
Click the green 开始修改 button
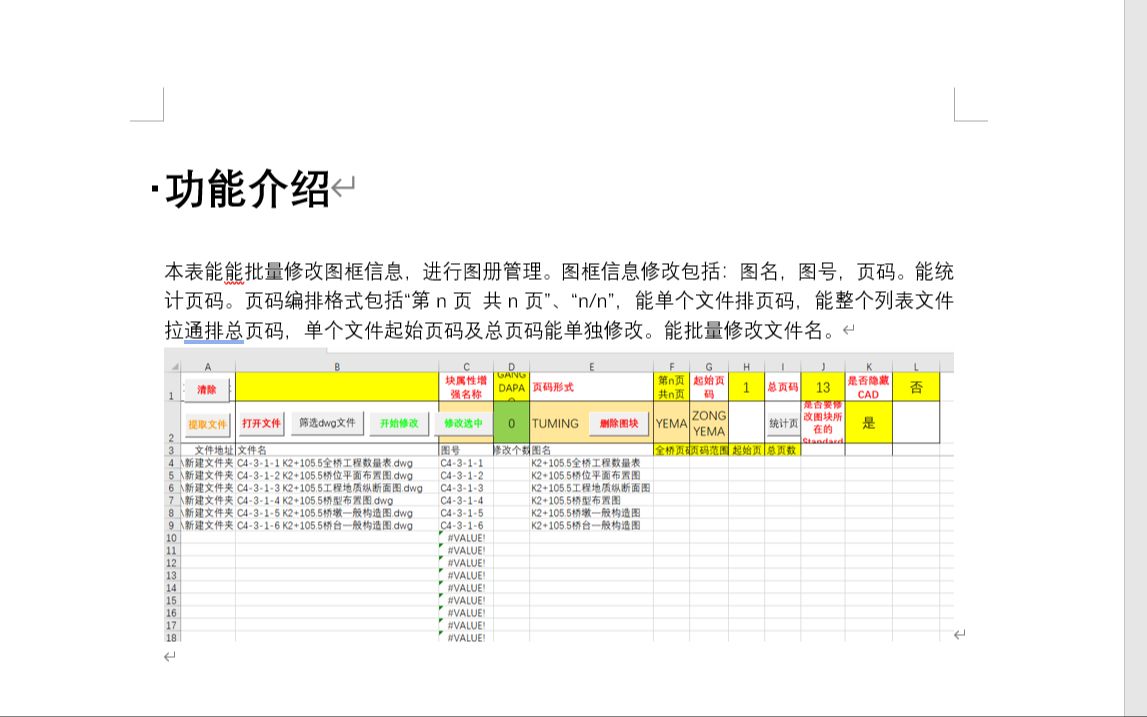pyautogui.click(x=397, y=423)
